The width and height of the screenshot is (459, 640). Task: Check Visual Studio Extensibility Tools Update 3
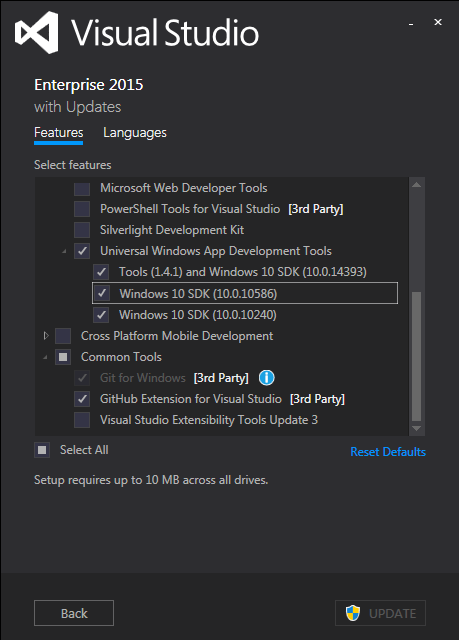[x=82, y=420]
